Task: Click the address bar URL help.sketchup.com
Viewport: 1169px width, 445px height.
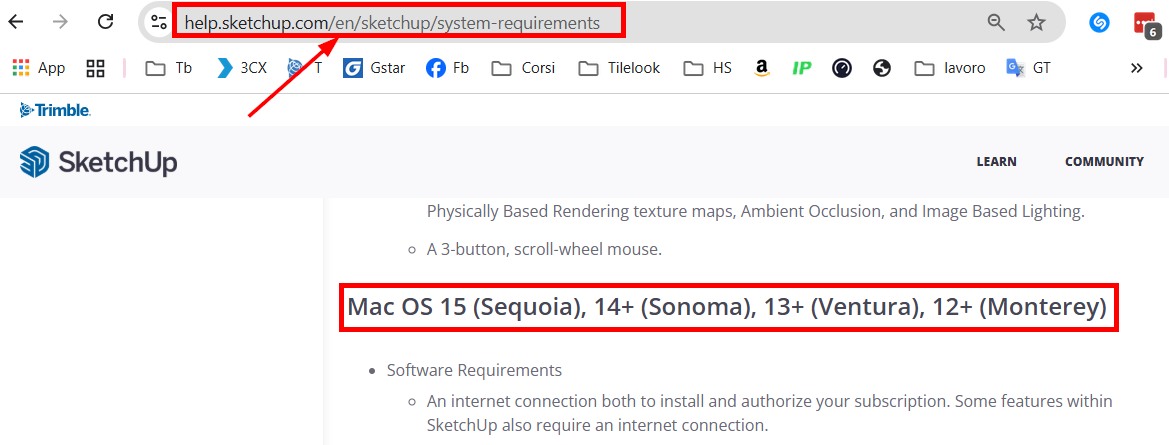Action: tap(392, 23)
